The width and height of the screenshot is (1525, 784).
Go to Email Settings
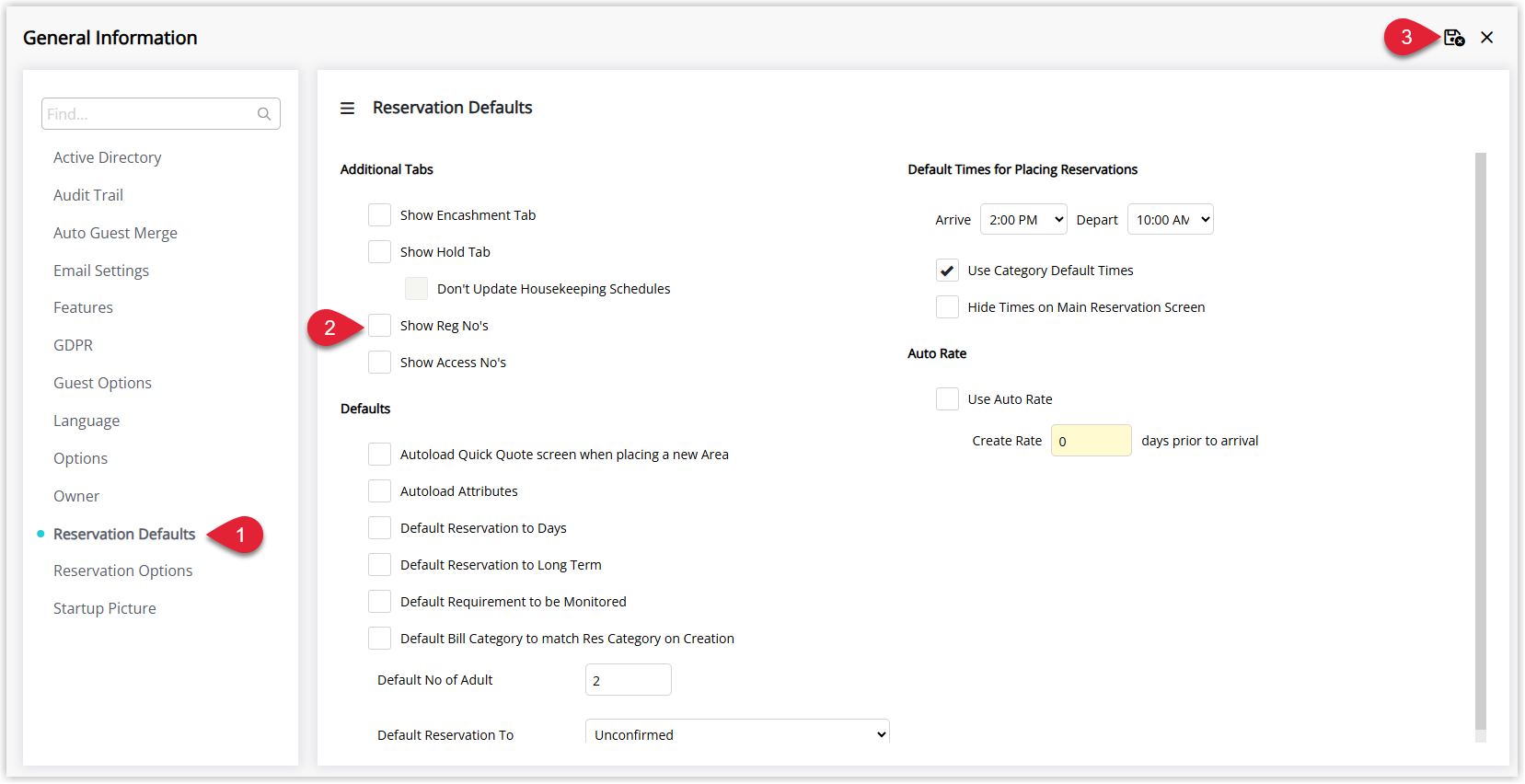tap(101, 271)
